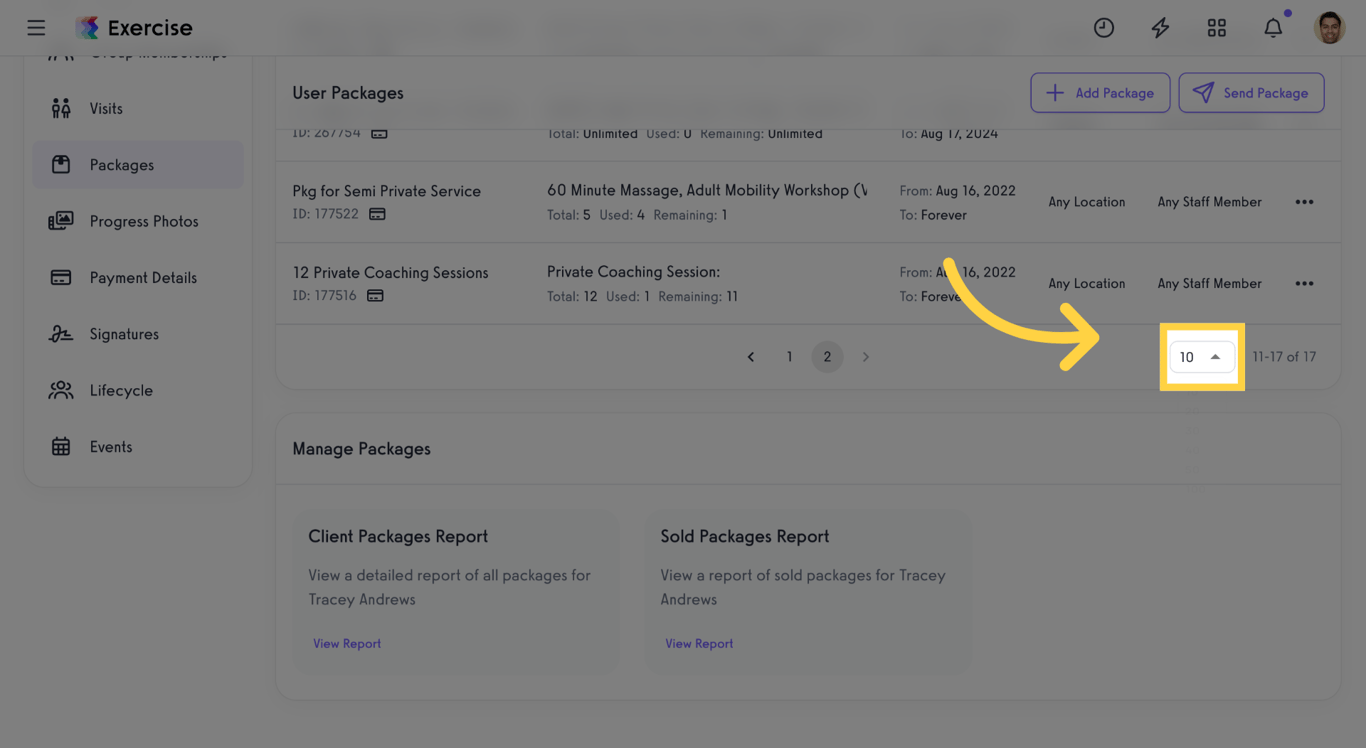Open the Events calendar section
This screenshot has width=1366, height=748.
tap(111, 447)
